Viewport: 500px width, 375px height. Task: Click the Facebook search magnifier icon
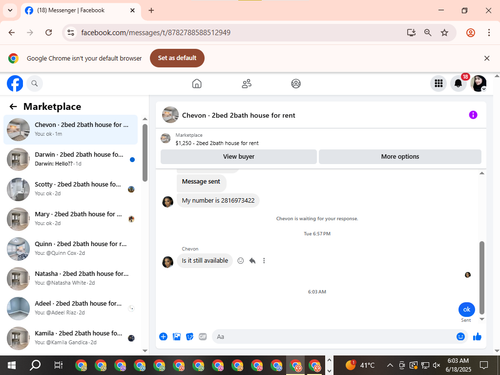pos(34,83)
